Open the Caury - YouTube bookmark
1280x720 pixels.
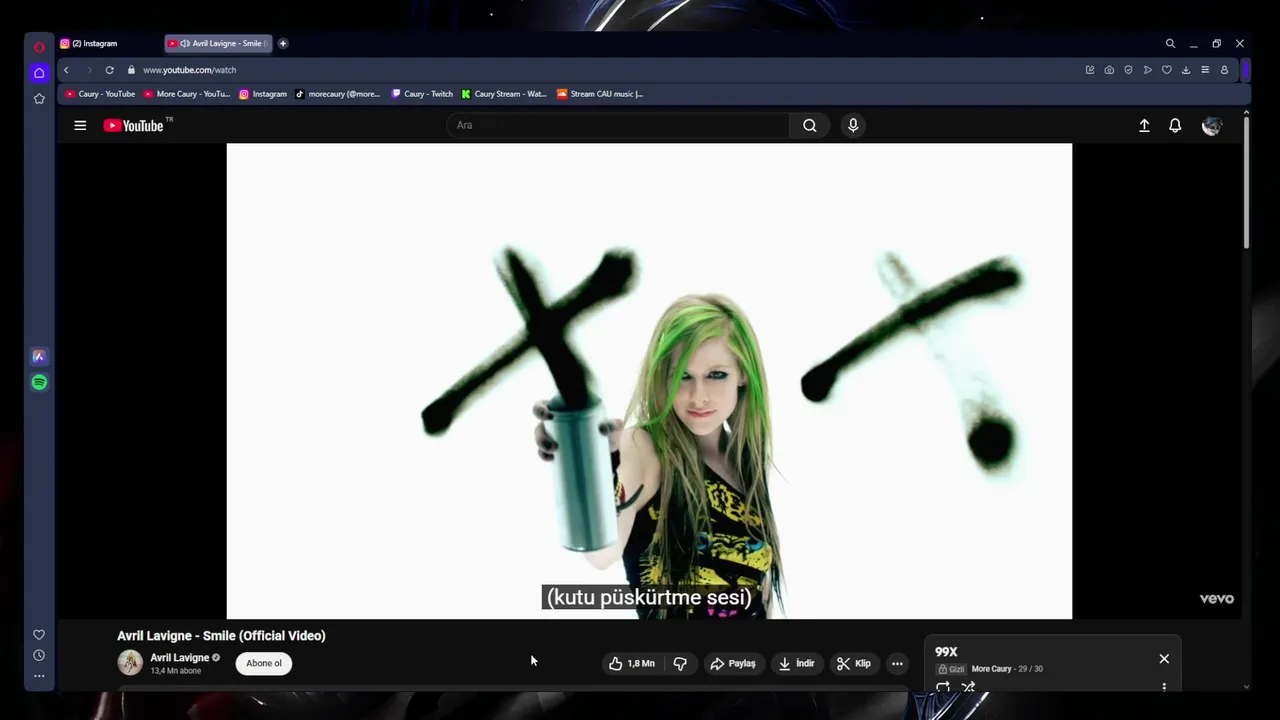[100, 94]
